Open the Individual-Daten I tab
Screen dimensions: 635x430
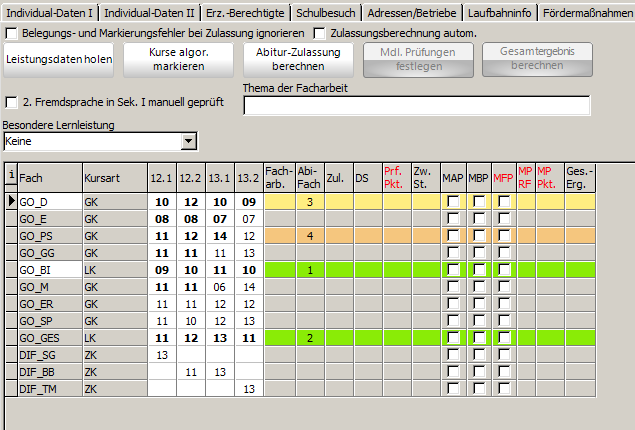click(x=49, y=13)
